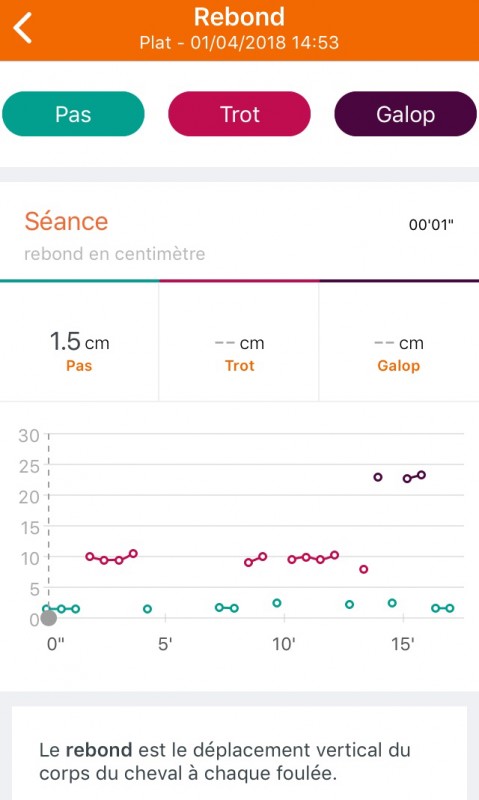Viewport: 479px width, 800px height.
Task: Click the 00'01" session time
Action: 431,224
